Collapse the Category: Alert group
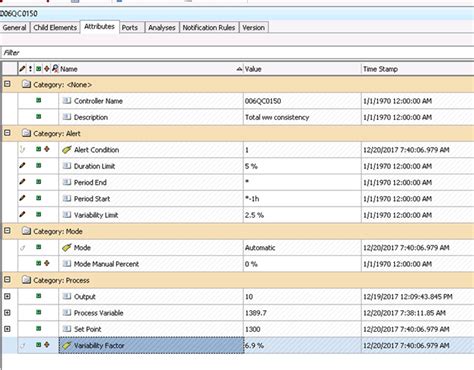Screen dimensions: 474x370 (x=7, y=133)
